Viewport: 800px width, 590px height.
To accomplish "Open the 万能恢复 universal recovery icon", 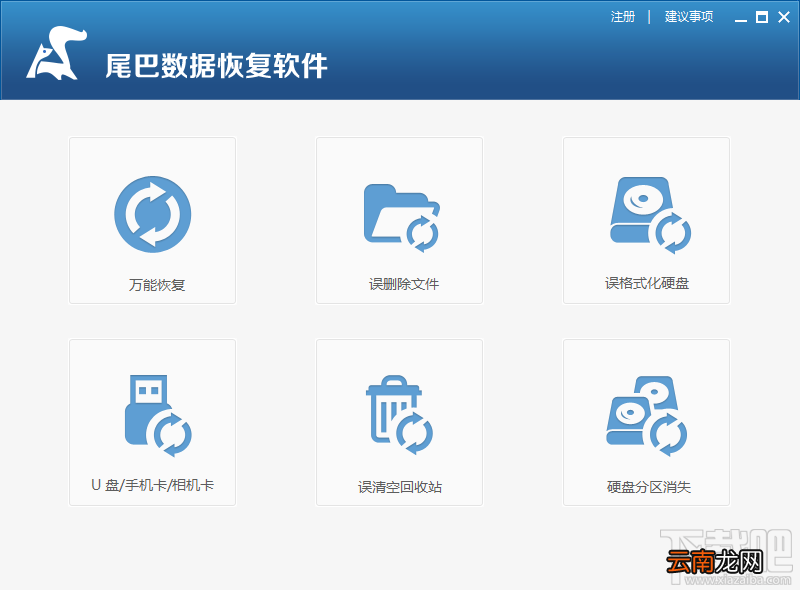I will click(x=153, y=214).
